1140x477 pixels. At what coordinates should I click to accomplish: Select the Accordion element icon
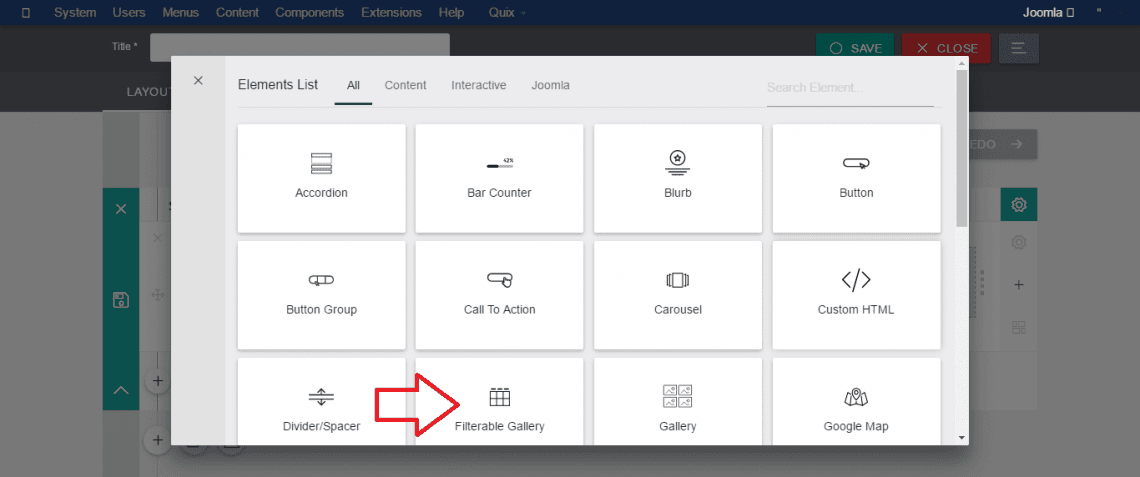(321, 164)
